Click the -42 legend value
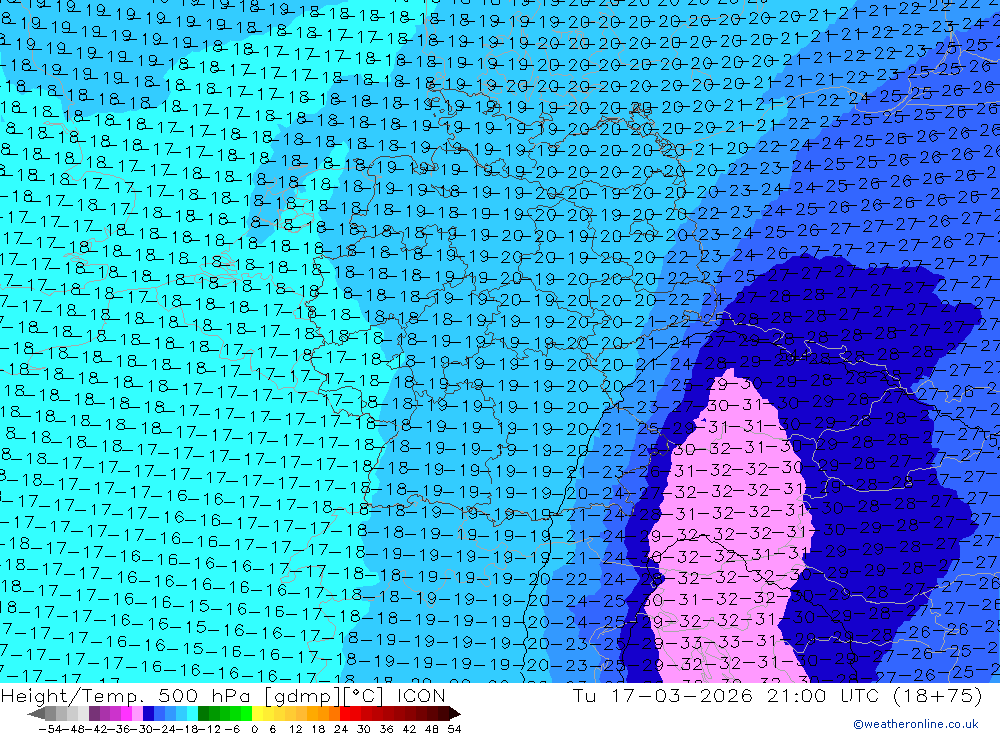This screenshot has width=1000, height=733. [98, 729]
